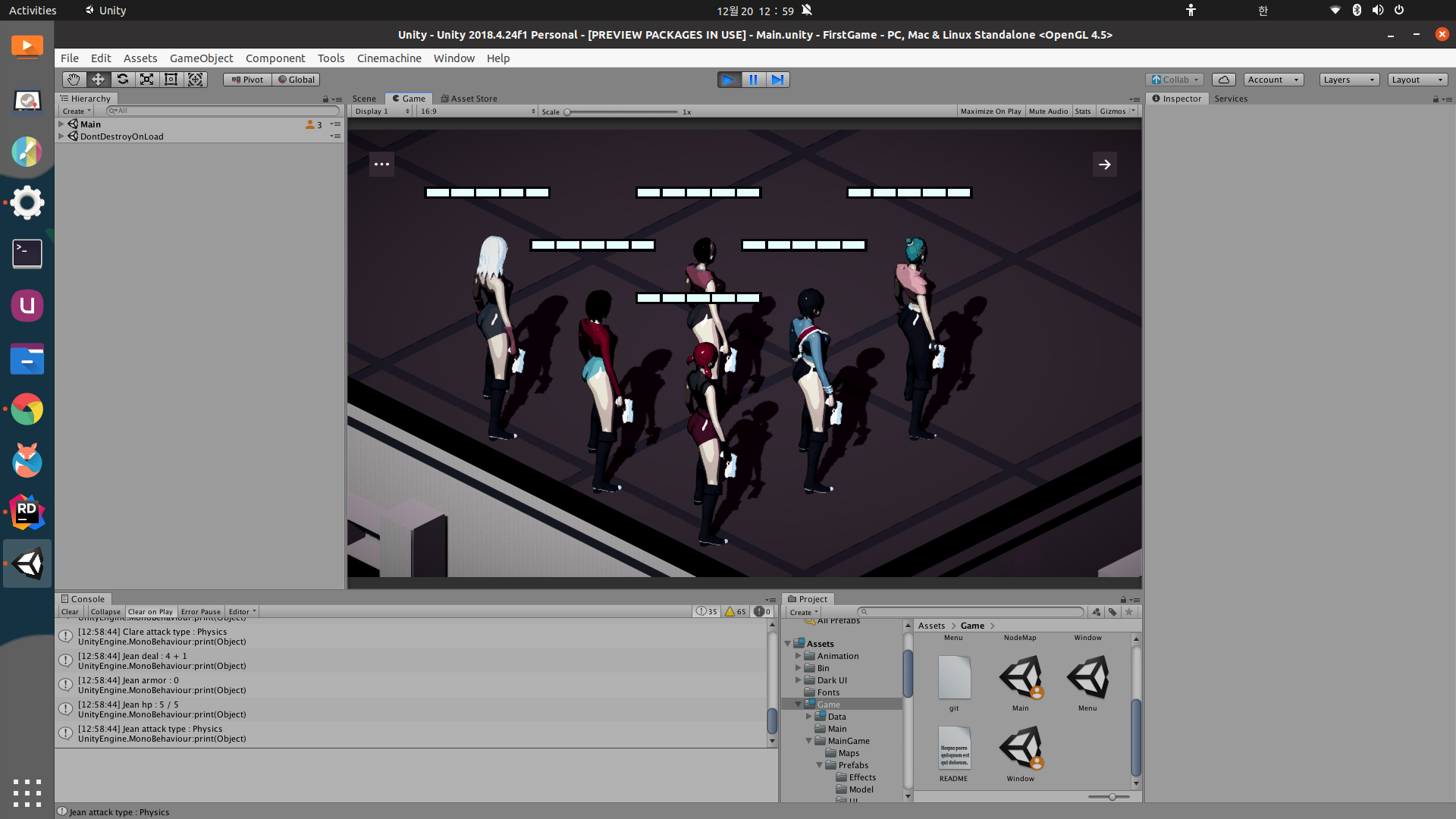Open Terminal from Ubuntu dock
The image size is (1456, 819).
[27, 254]
